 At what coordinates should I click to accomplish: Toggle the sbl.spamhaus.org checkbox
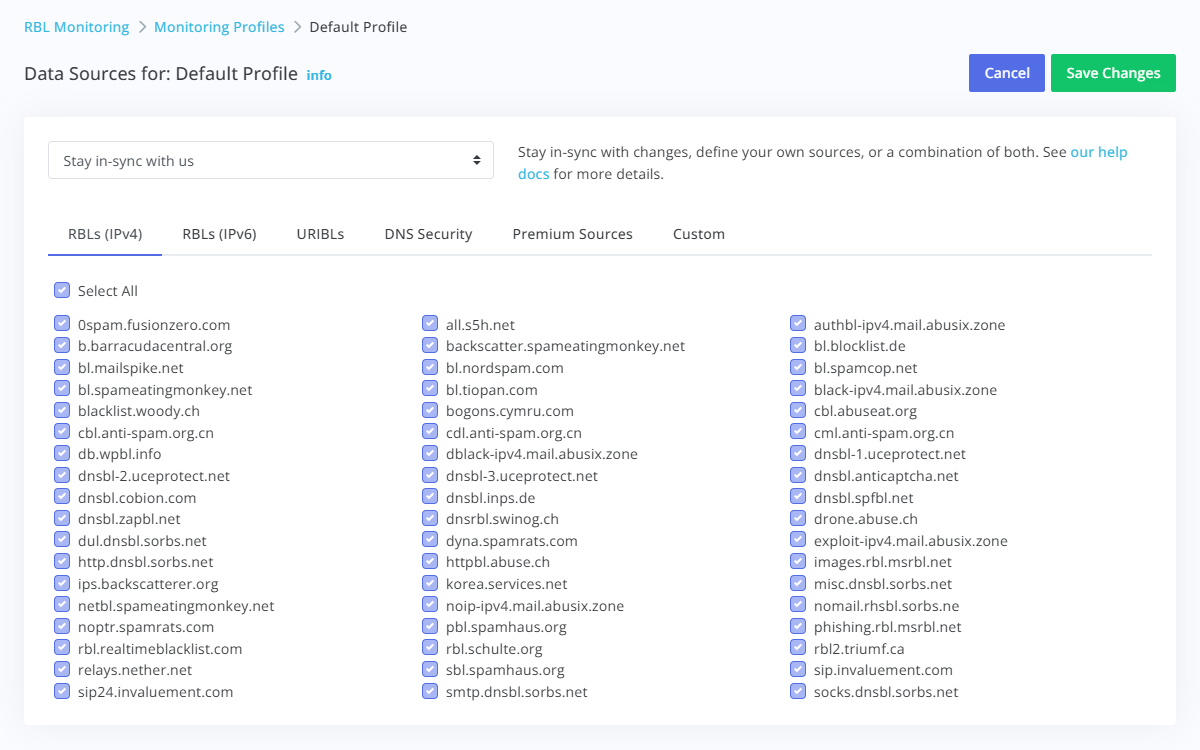pos(430,669)
